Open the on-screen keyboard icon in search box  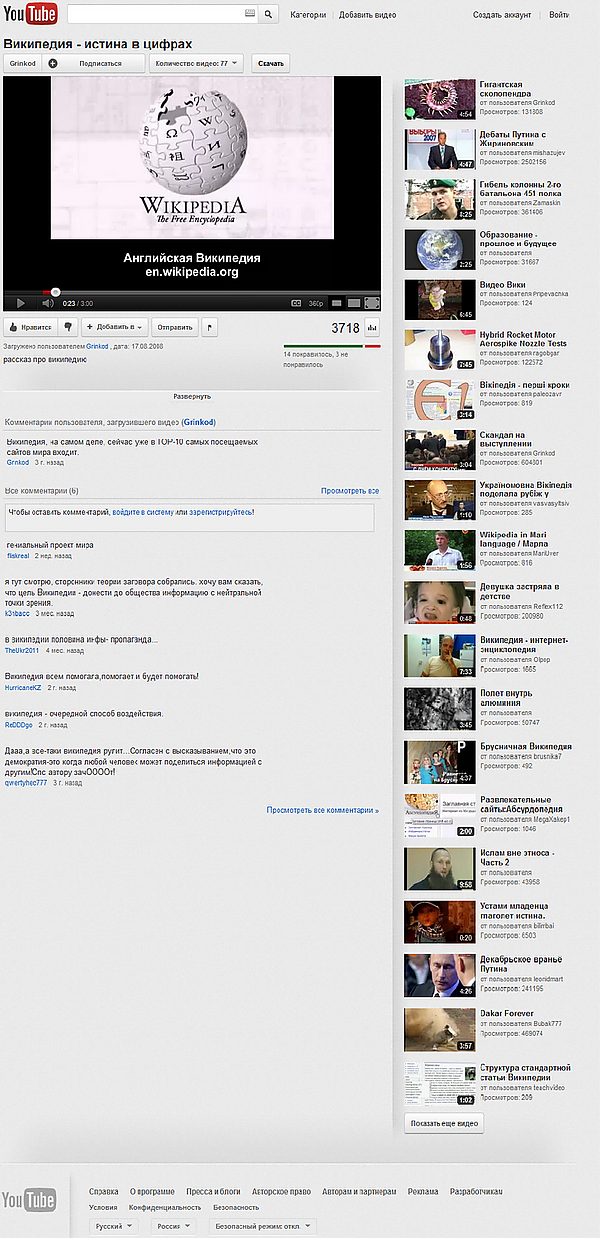click(250, 15)
